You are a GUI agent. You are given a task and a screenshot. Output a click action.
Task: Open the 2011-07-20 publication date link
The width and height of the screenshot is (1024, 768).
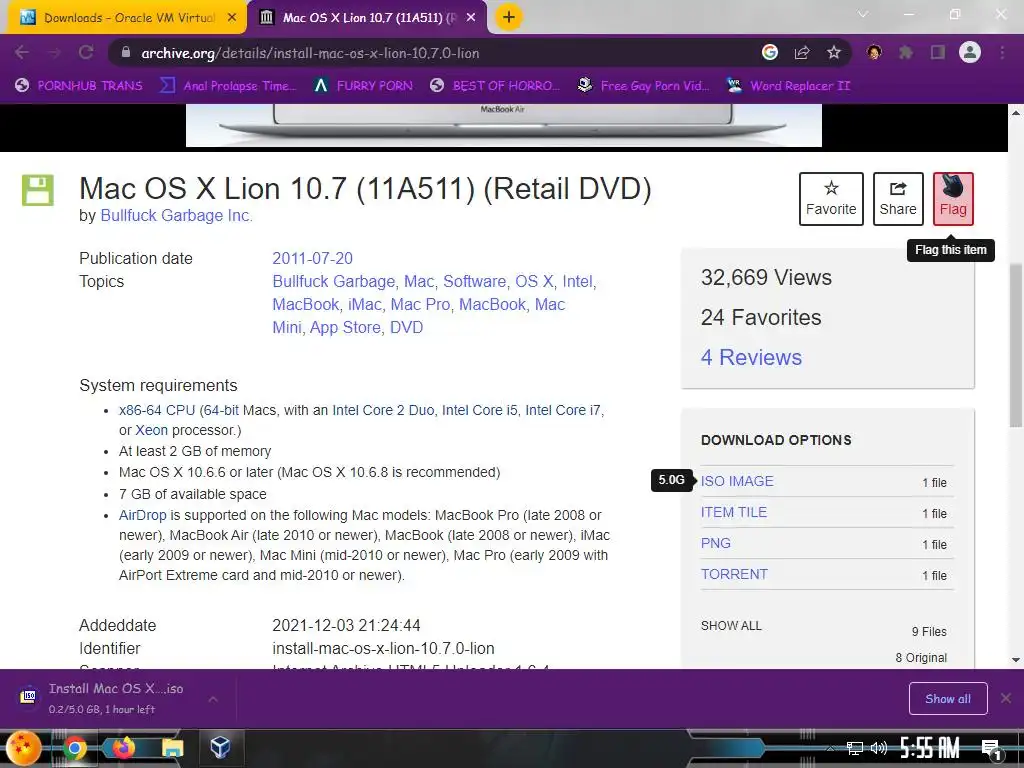coord(312,259)
